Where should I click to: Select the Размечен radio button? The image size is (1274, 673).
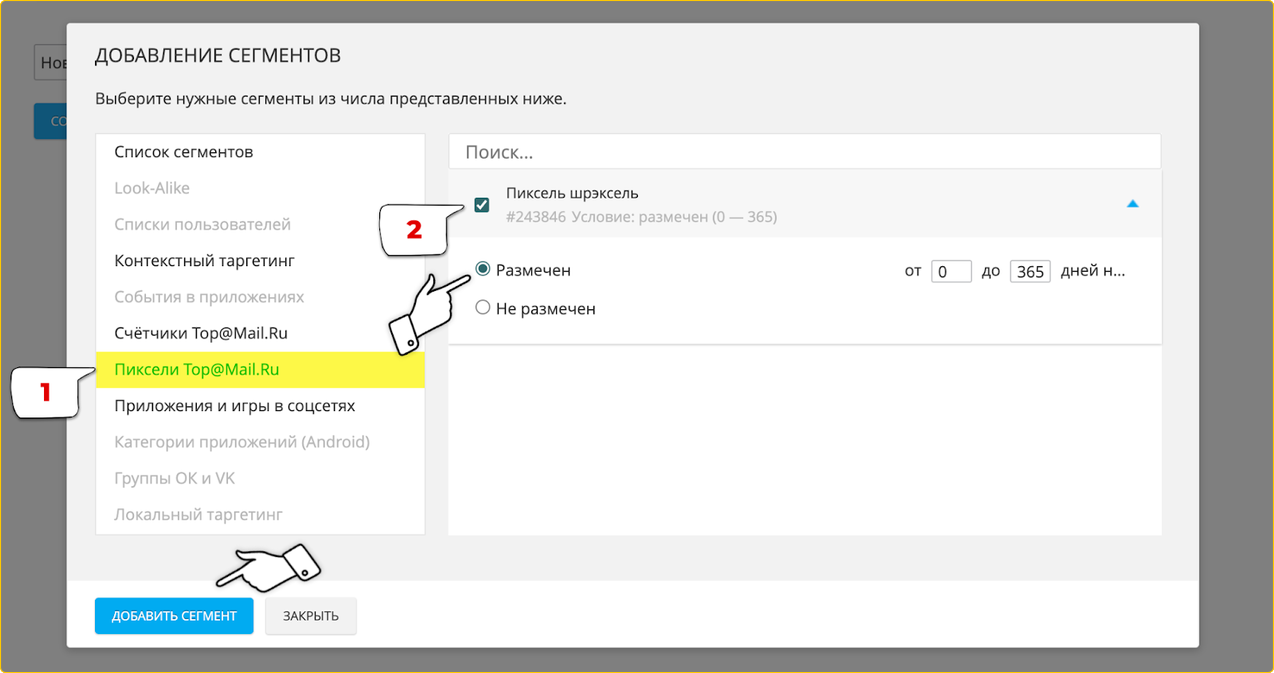click(x=483, y=270)
